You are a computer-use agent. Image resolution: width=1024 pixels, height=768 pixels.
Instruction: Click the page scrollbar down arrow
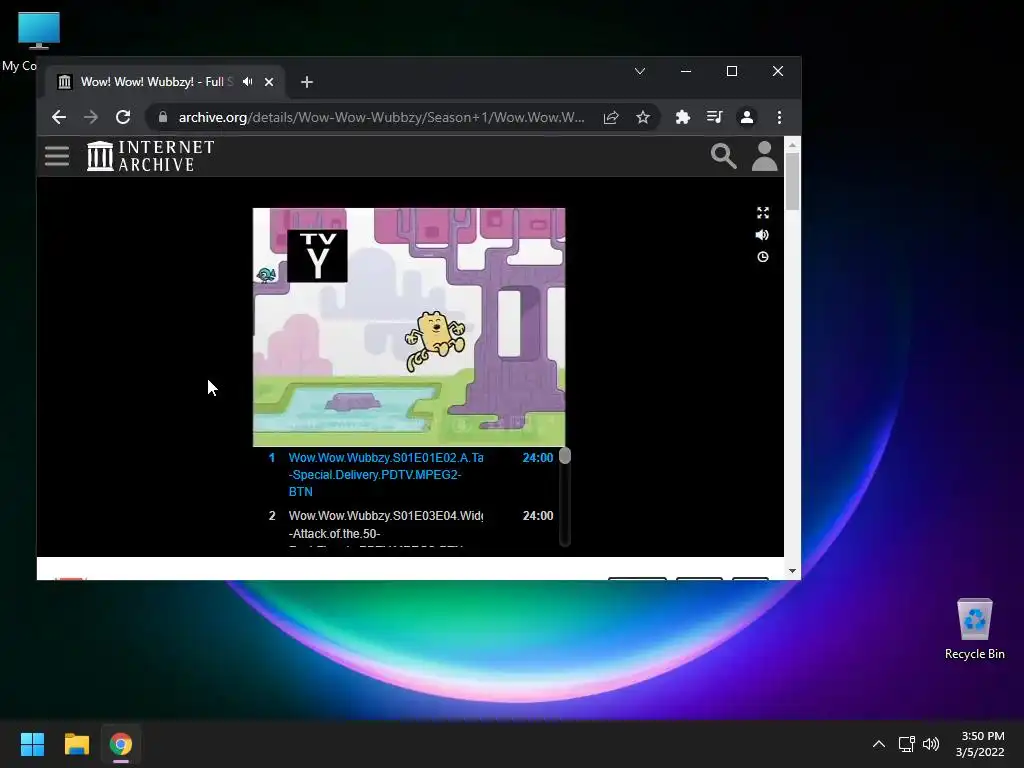[x=792, y=571]
